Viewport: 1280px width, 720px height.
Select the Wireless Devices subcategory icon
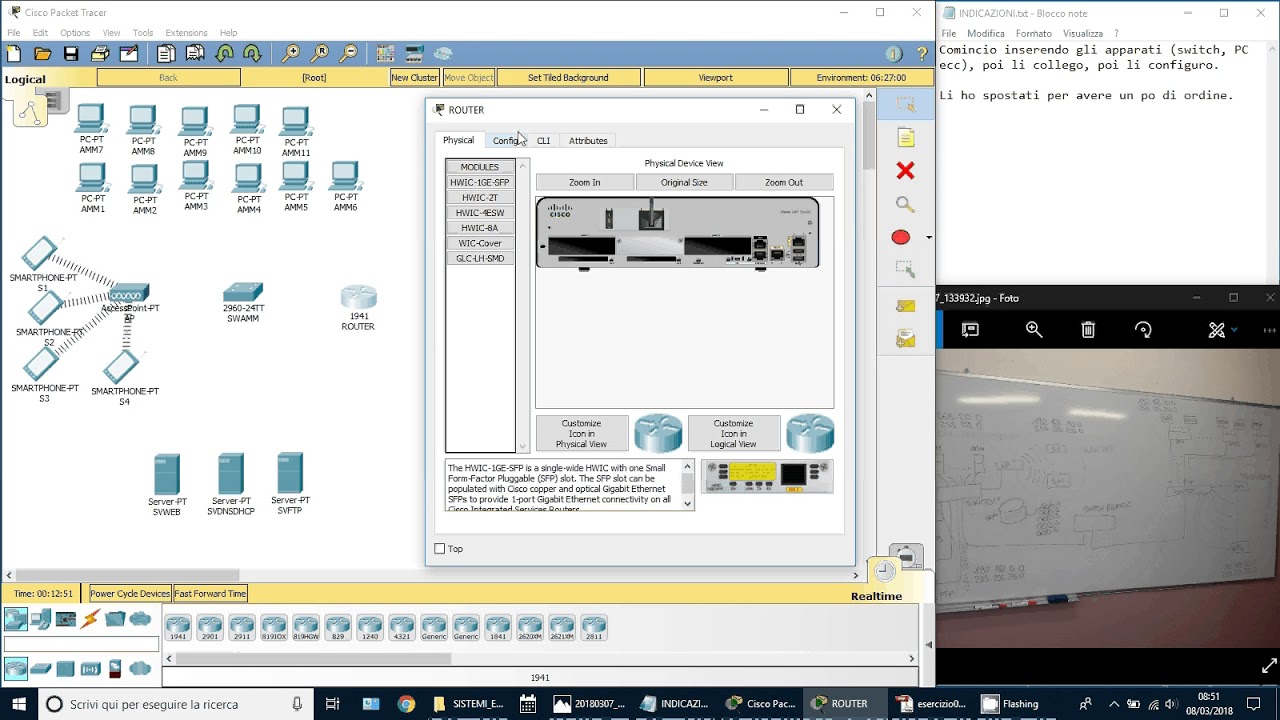[90, 669]
